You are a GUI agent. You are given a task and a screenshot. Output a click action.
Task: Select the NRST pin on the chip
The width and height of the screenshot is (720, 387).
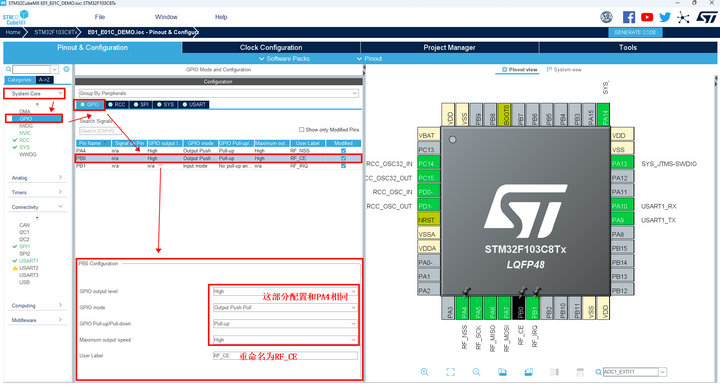[429, 220]
